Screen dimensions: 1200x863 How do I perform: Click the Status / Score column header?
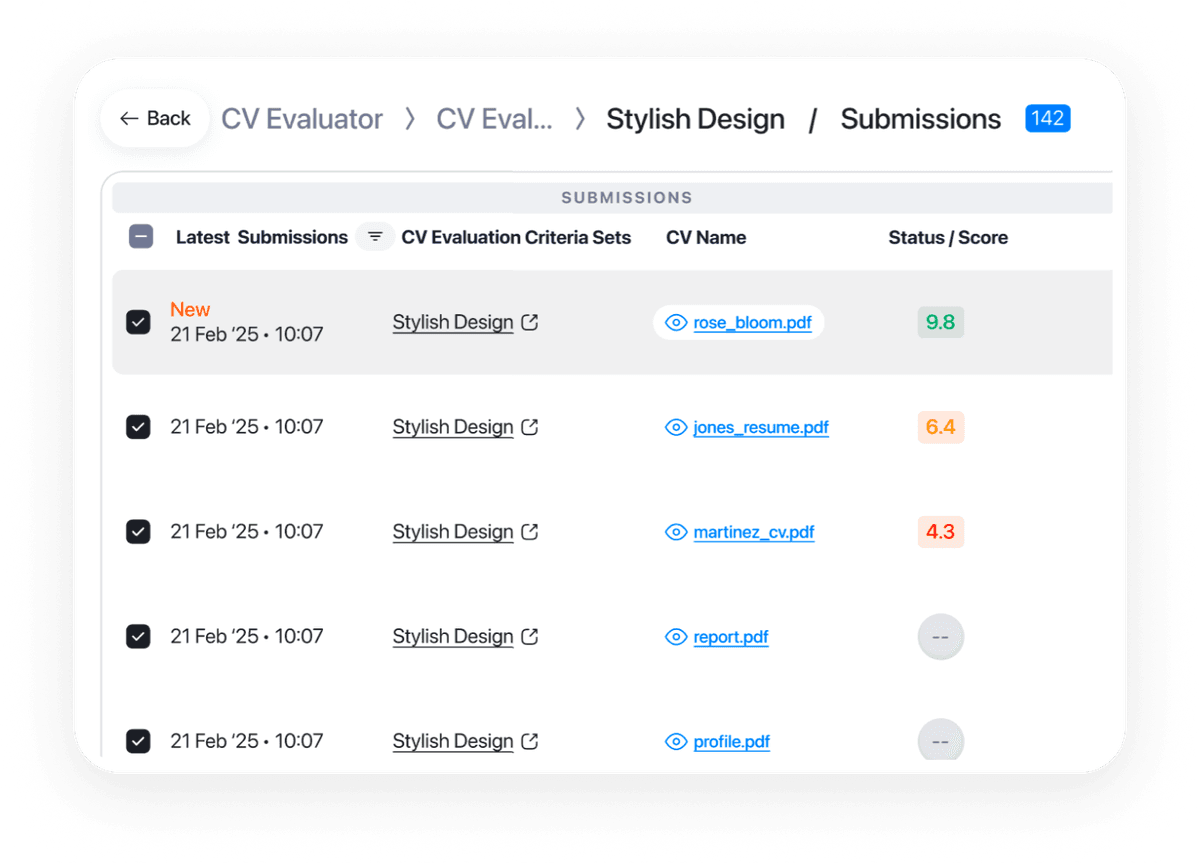(948, 237)
